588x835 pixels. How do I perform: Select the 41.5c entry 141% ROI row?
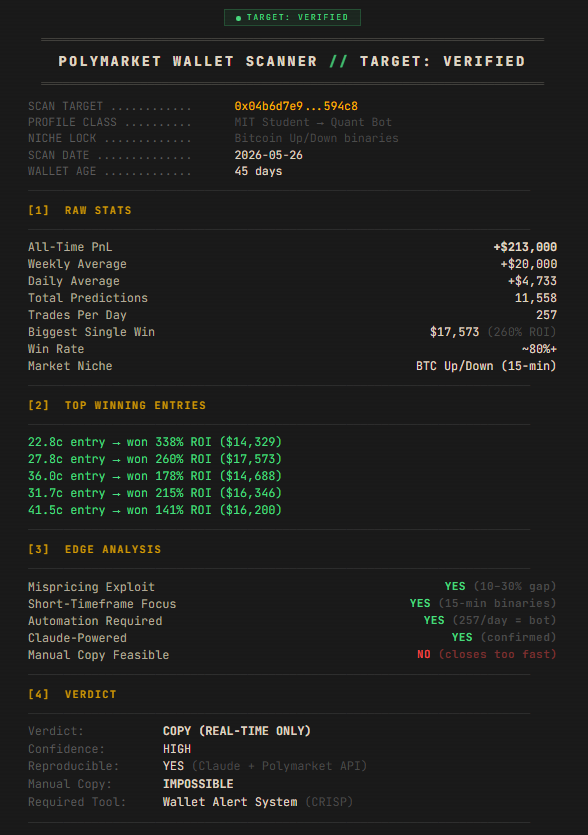155,510
